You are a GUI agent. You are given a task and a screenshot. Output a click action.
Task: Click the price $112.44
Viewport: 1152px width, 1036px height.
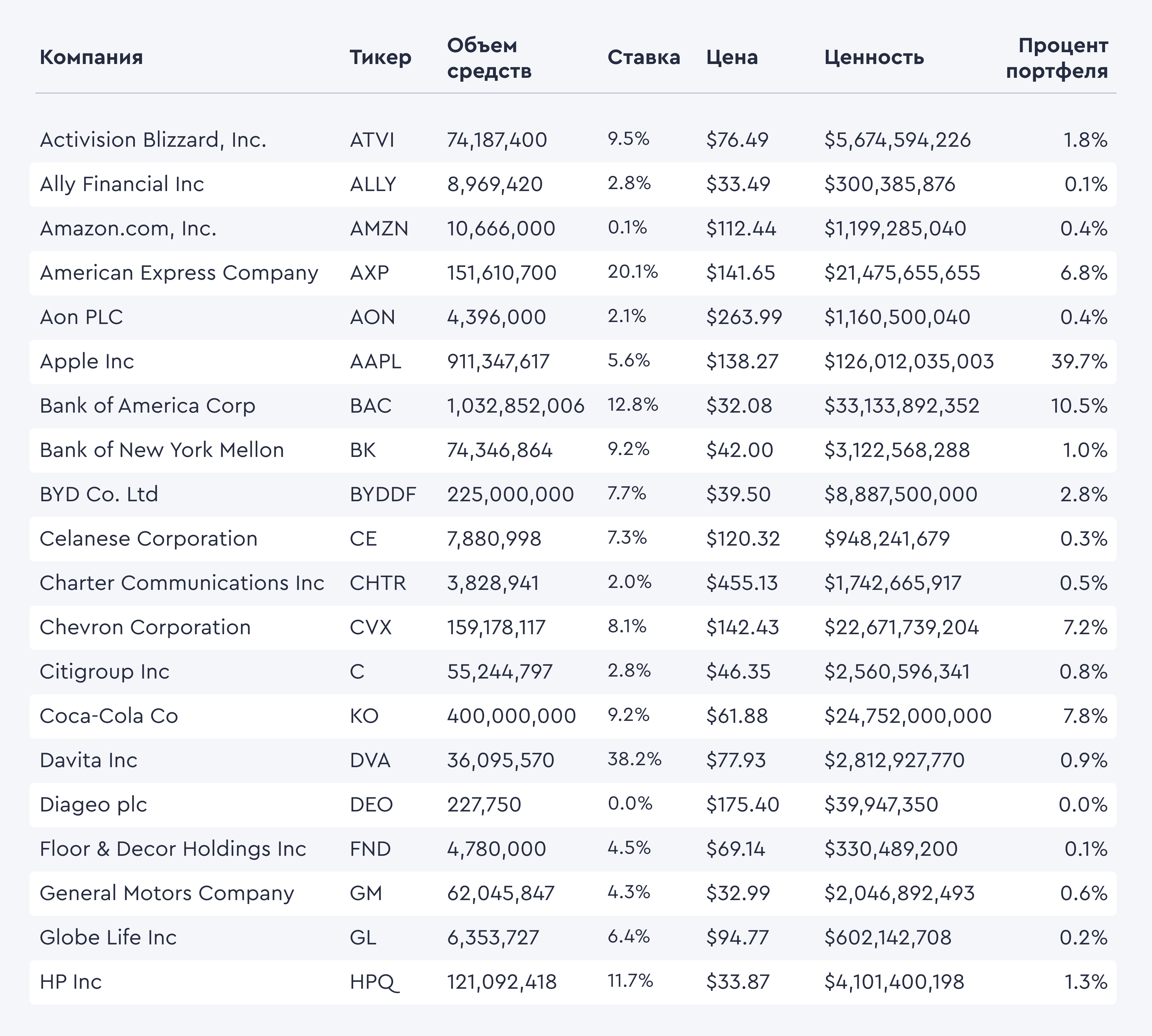tap(741, 228)
